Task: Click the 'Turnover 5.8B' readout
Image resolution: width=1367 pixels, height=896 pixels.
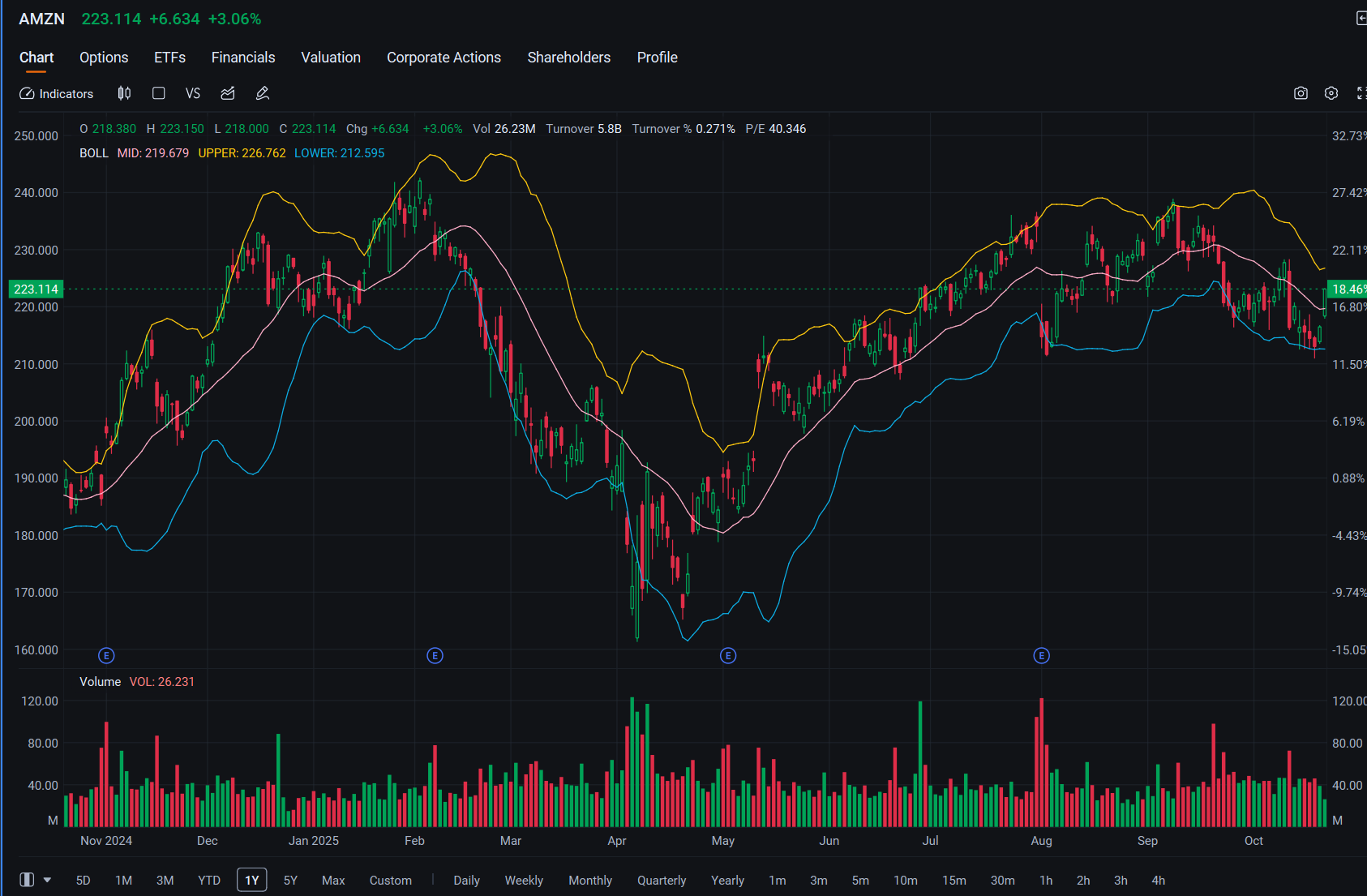Action: point(584,129)
